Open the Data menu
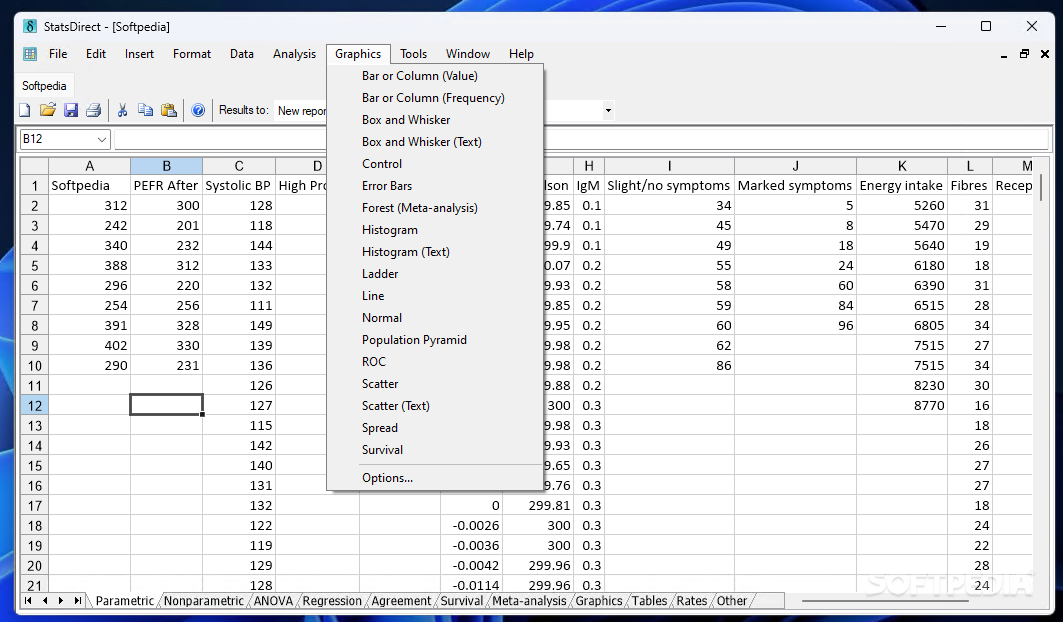Screen dimensions: 1063x622 (x=241, y=54)
